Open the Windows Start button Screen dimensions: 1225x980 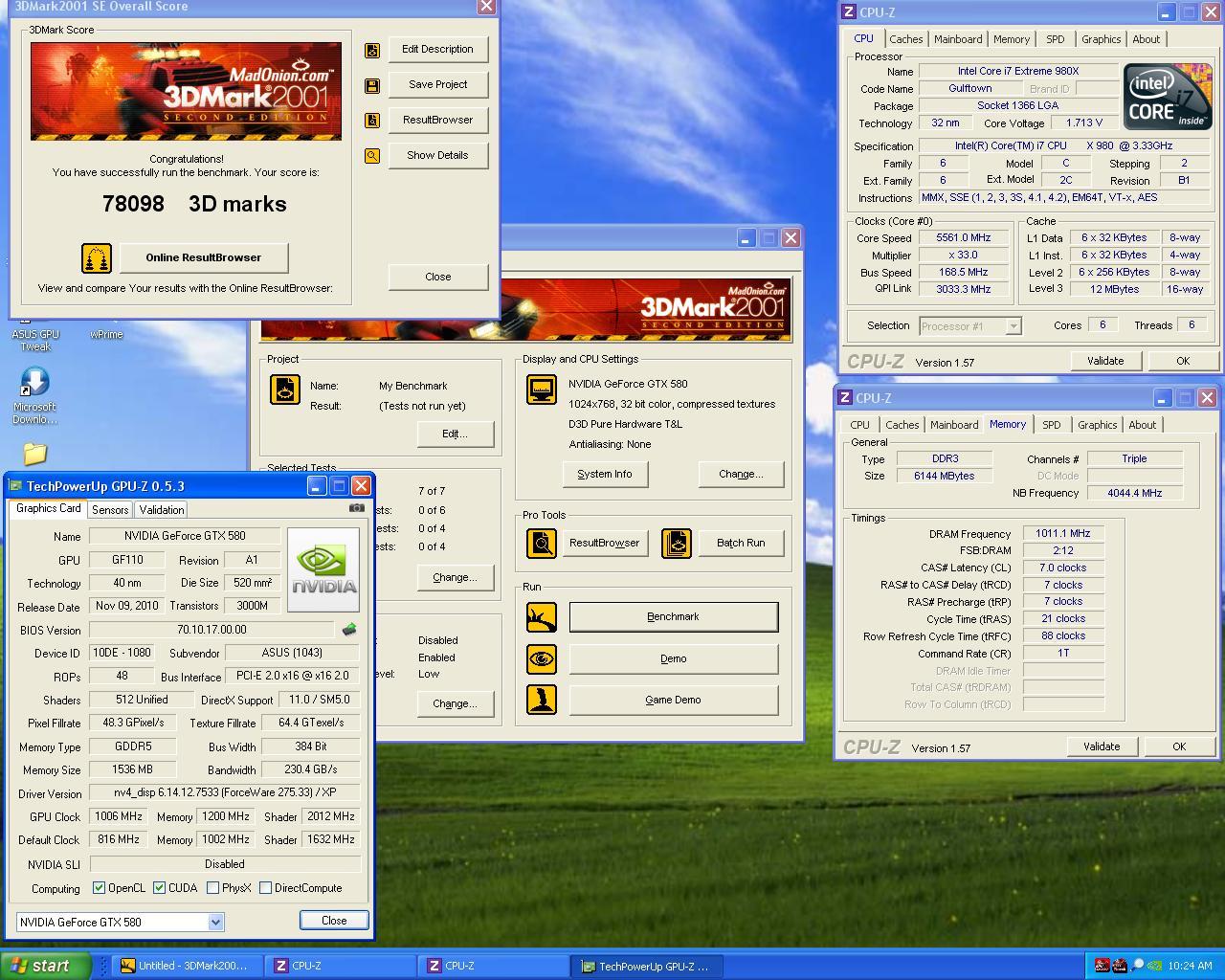coord(45,966)
